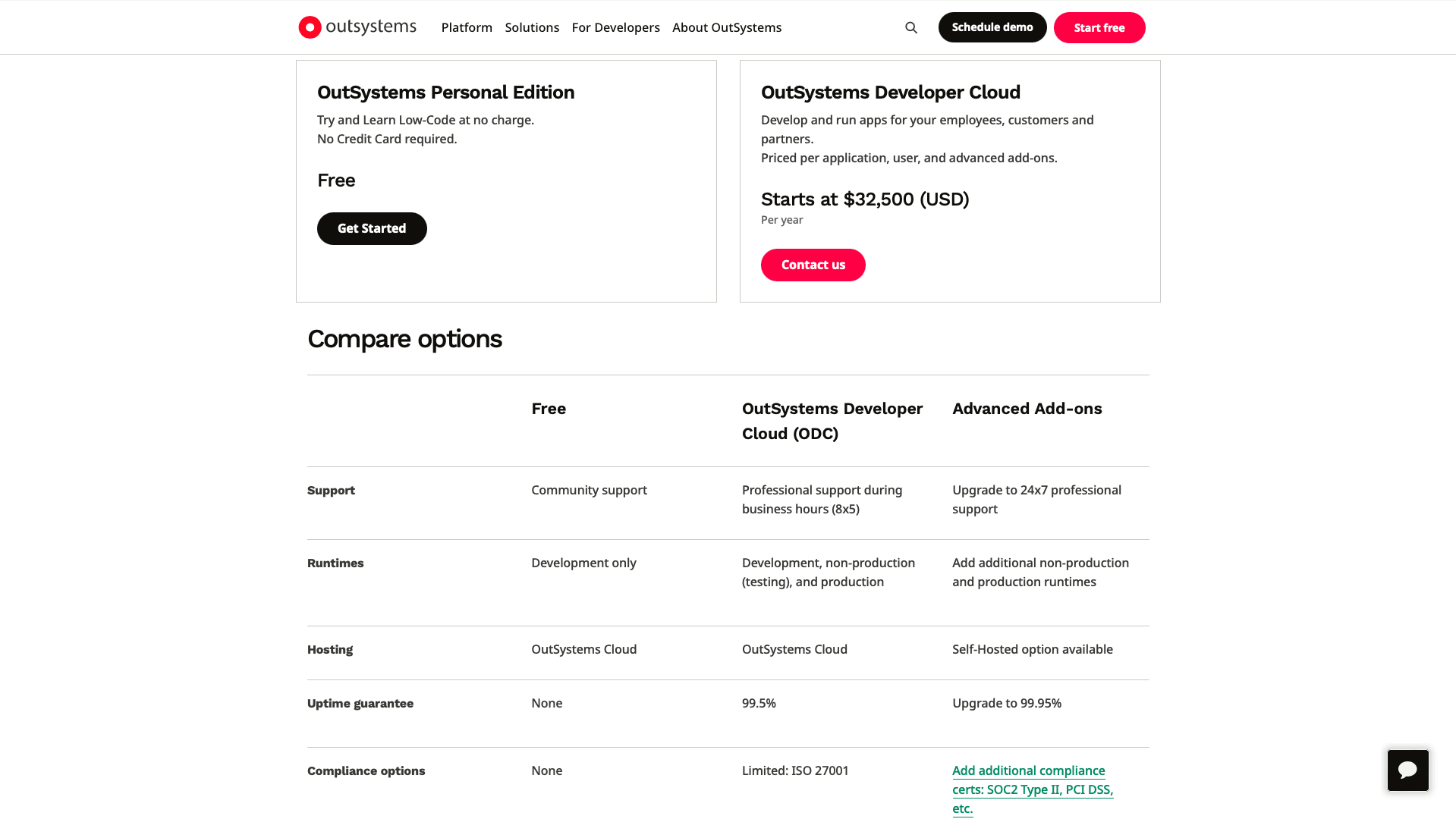Open the search magnifier icon
1456x819 pixels.
[x=911, y=27]
